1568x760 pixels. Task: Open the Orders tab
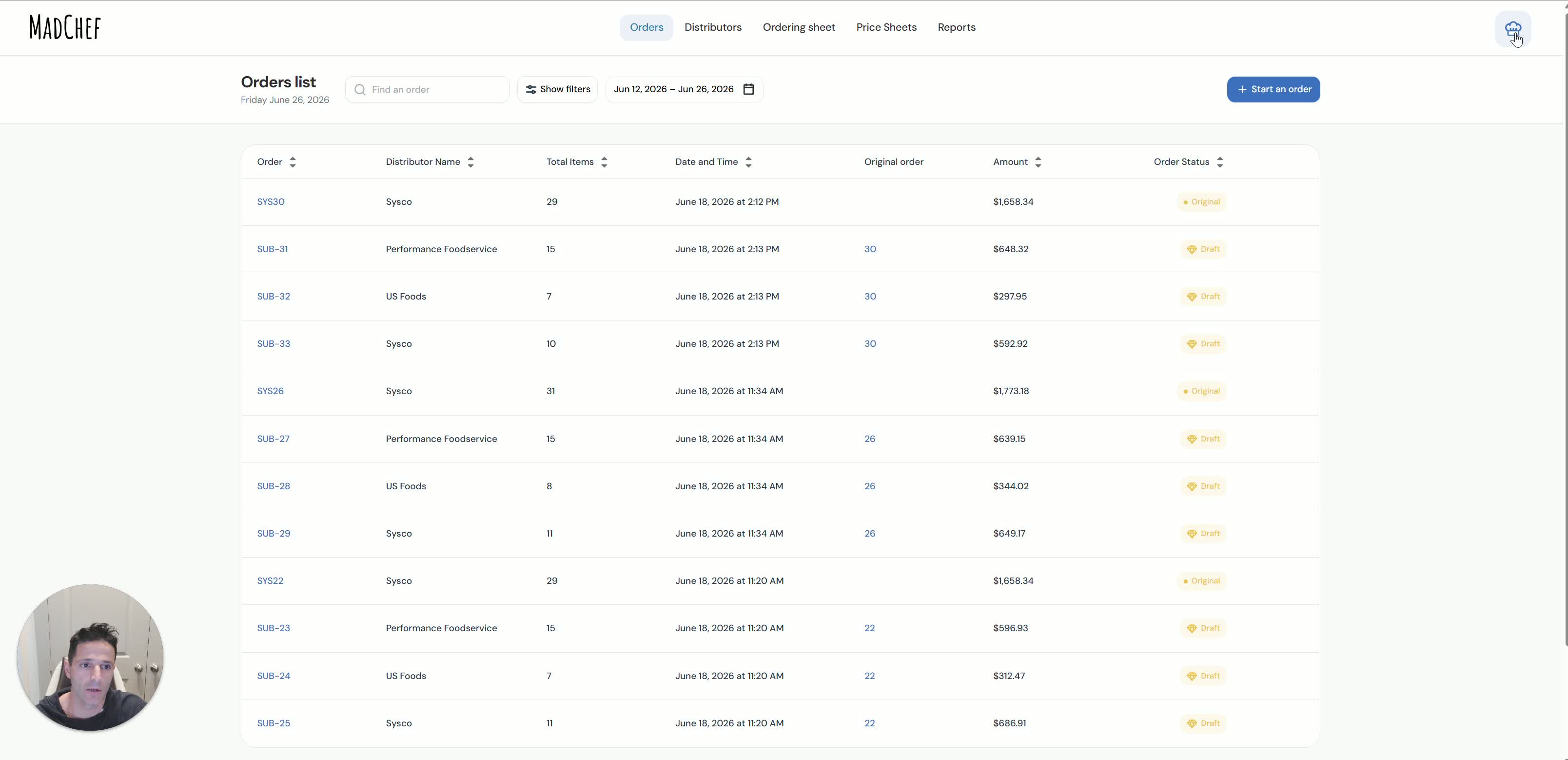click(x=647, y=27)
